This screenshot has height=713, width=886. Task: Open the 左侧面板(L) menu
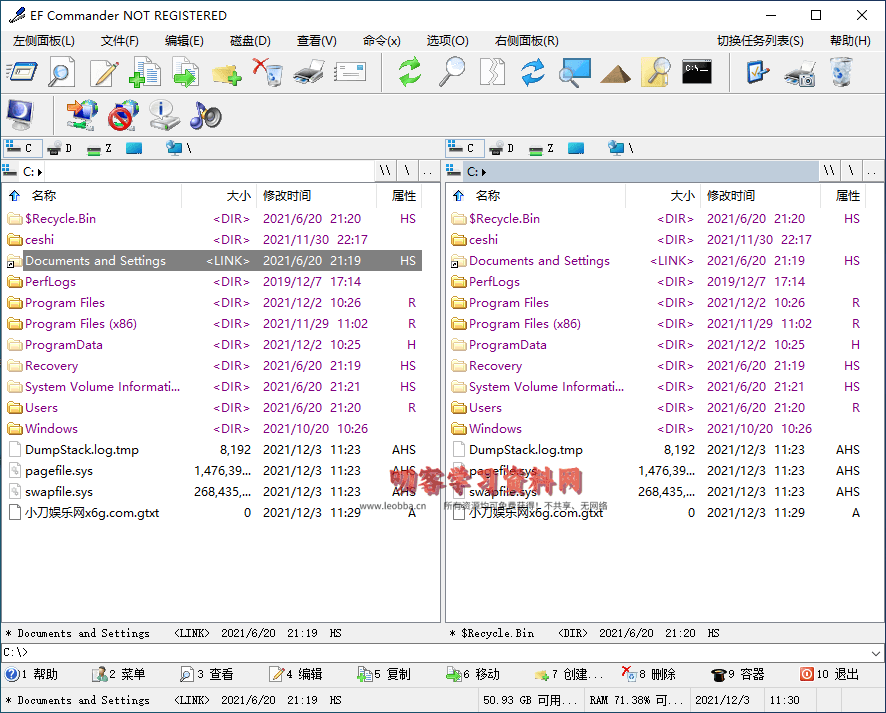[44, 41]
